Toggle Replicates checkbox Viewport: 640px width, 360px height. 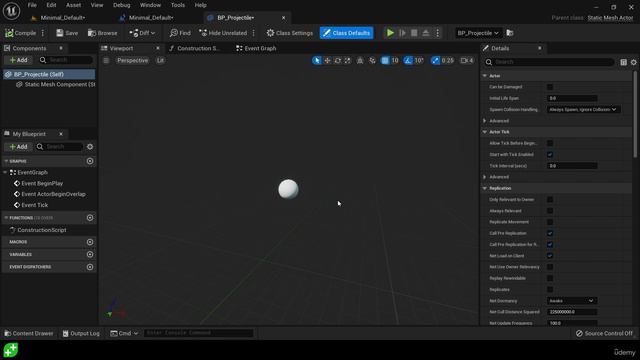click(550, 289)
